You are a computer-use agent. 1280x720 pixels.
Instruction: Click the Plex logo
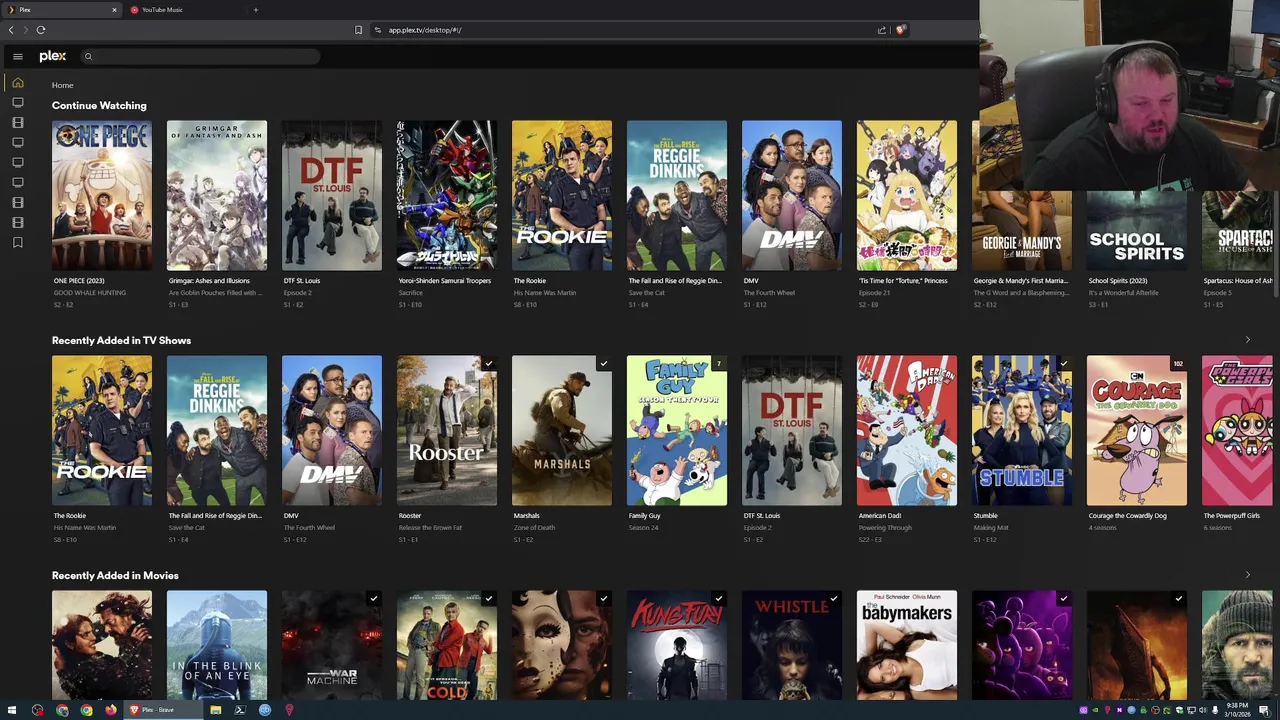(x=53, y=57)
